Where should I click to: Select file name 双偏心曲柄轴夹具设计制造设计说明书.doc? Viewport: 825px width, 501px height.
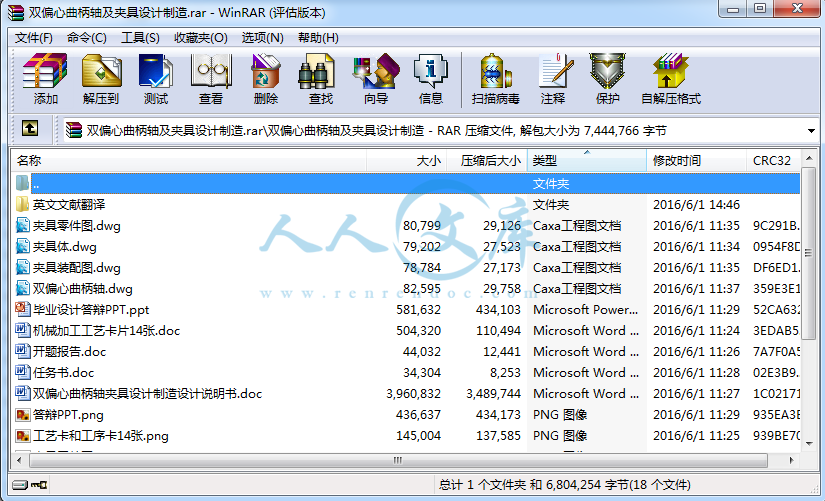[147, 394]
